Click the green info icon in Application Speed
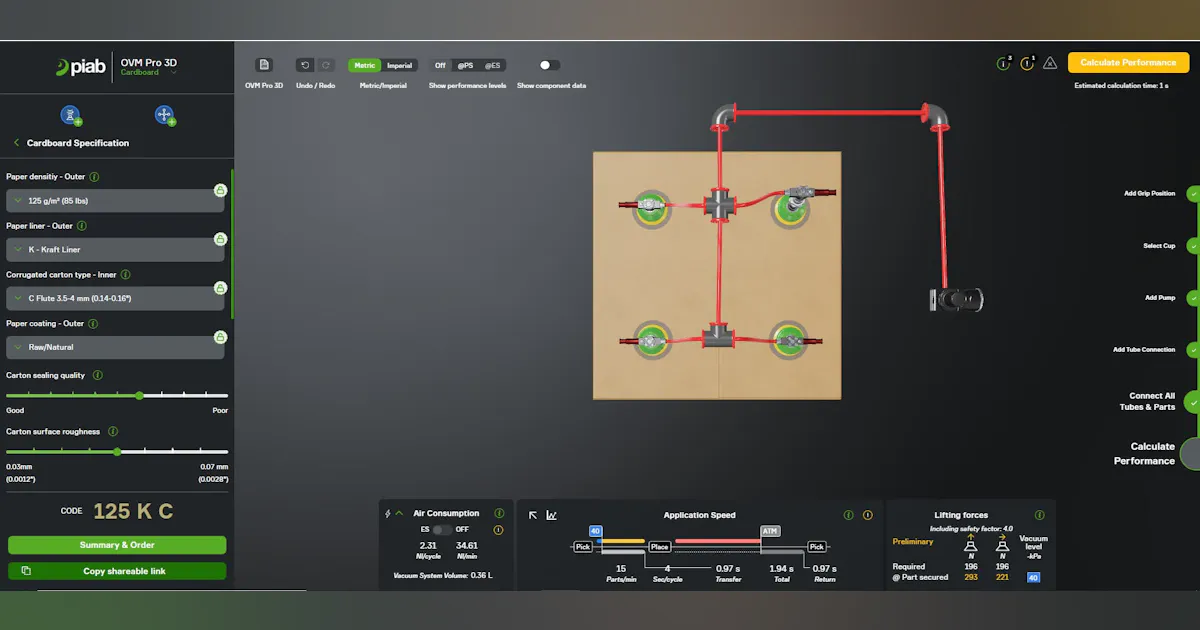The image size is (1200, 630). coord(848,515)
